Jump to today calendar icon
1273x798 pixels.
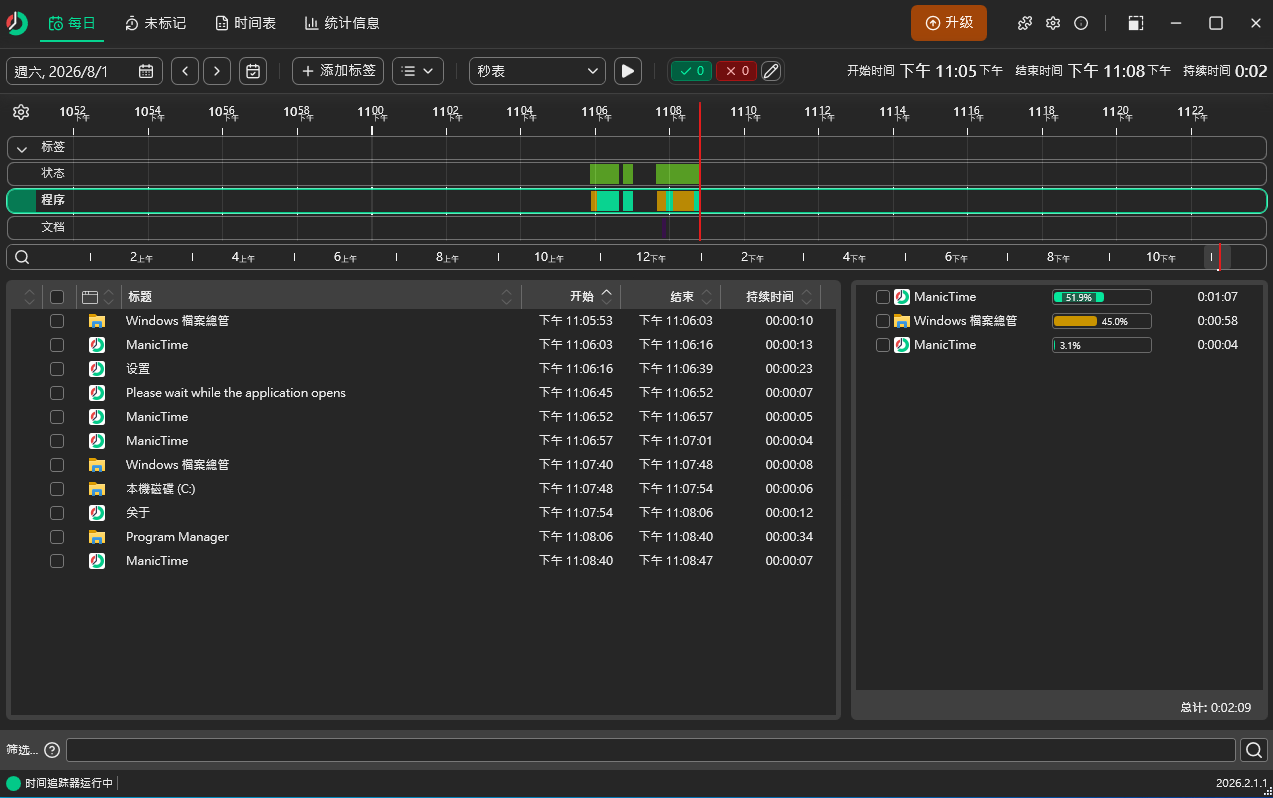pos(254,71)
